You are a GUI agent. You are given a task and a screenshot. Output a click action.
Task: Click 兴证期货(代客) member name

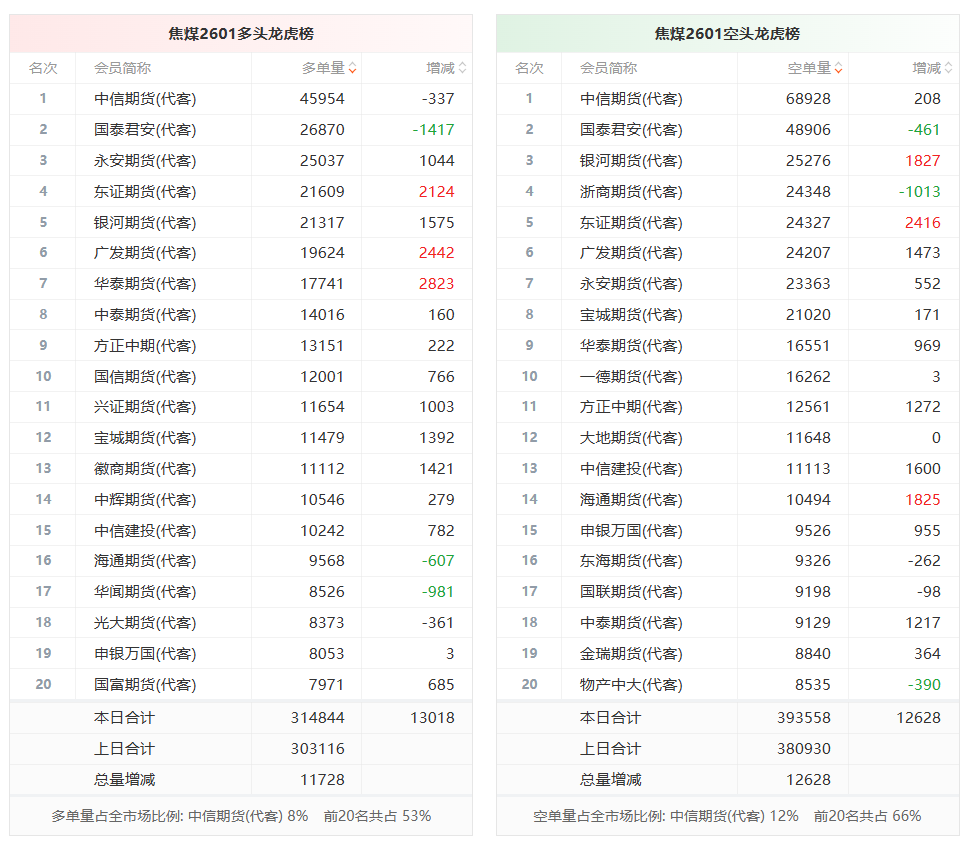pyautogui.click(x=145, y=407)
